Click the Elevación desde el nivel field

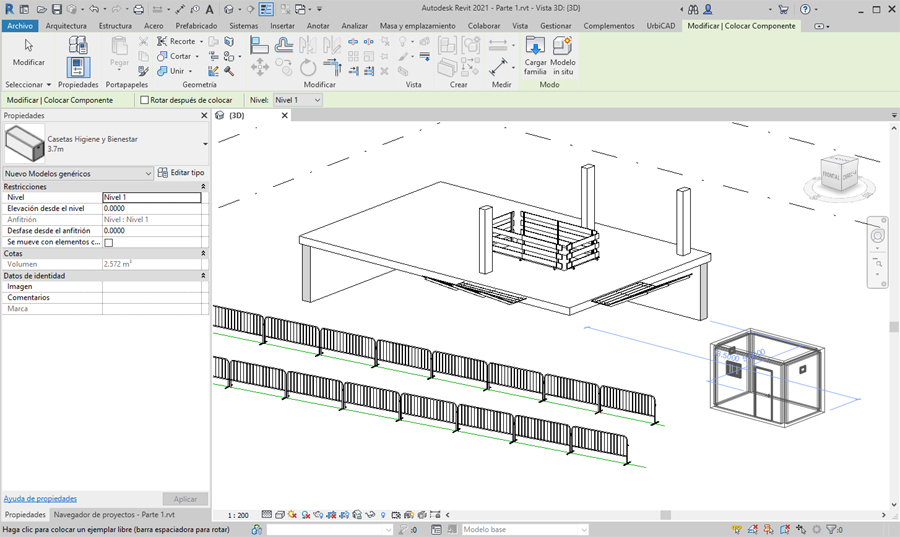(152, 208)
